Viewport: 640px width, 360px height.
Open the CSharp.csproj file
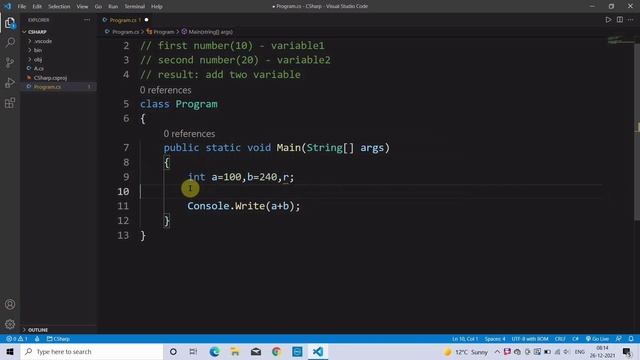50,78
